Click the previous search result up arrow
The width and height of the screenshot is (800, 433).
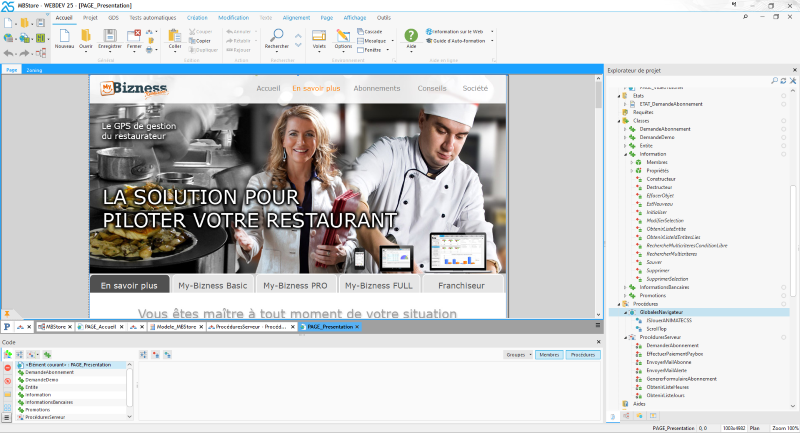tap(298, 36)
